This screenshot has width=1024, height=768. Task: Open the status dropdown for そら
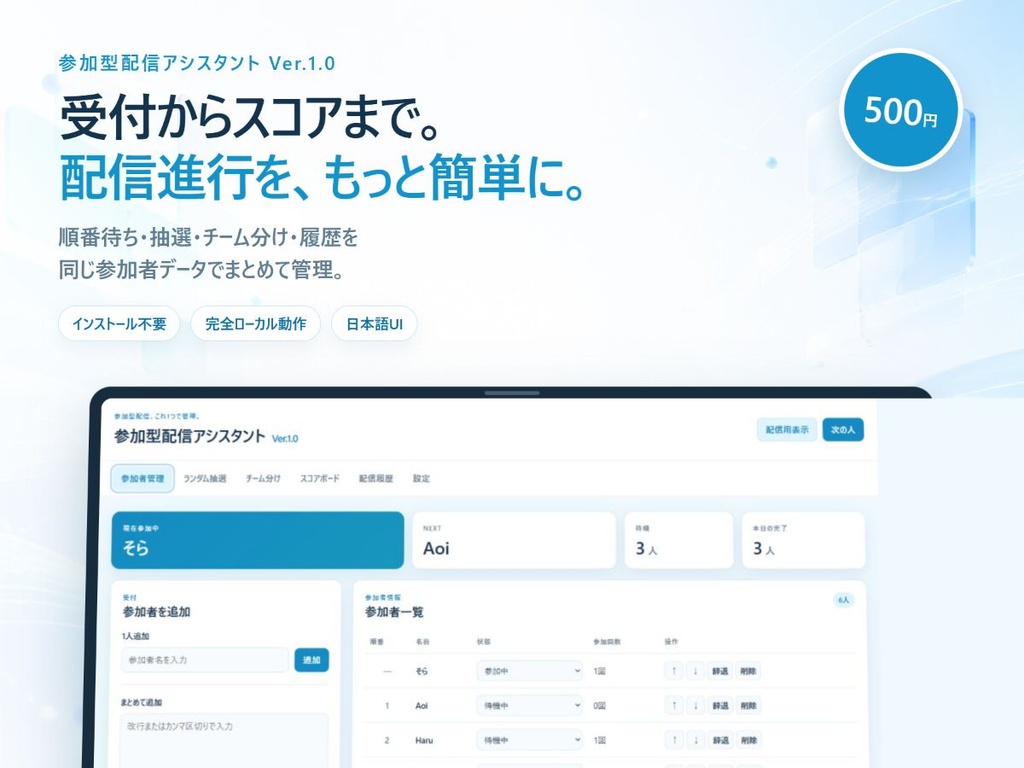click(x=530, y=671)
